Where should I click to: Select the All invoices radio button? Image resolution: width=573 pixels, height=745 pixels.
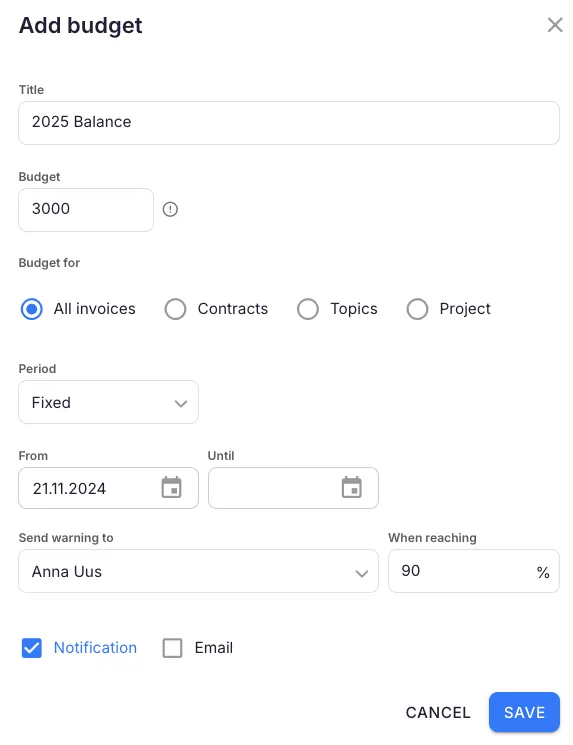click(31, 309)
